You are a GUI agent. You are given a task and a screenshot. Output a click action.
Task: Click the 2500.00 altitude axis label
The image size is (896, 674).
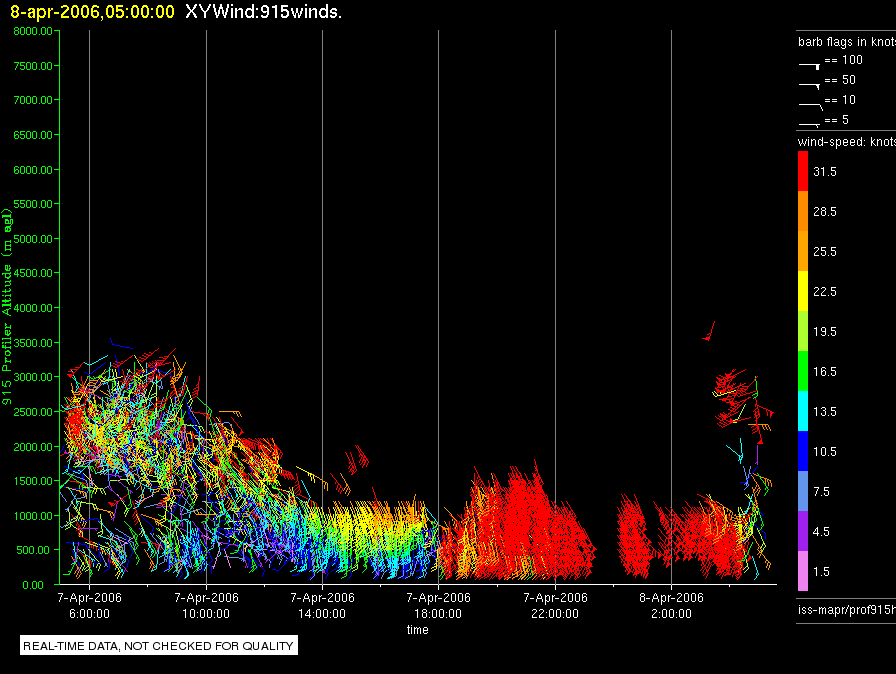click(x=33, y=412)
